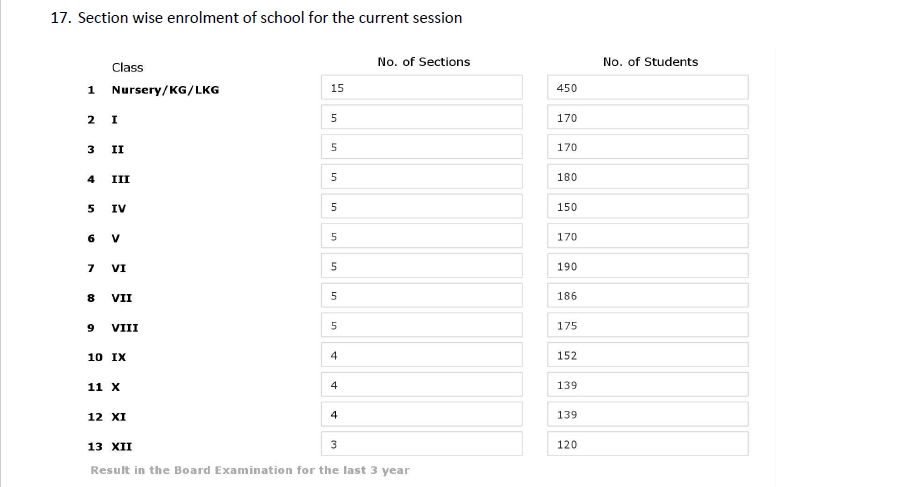Image resolution: width=910 pixels, height=487 pixels.
Task: Click Class III number of sections field
Action: coord(422,176)
